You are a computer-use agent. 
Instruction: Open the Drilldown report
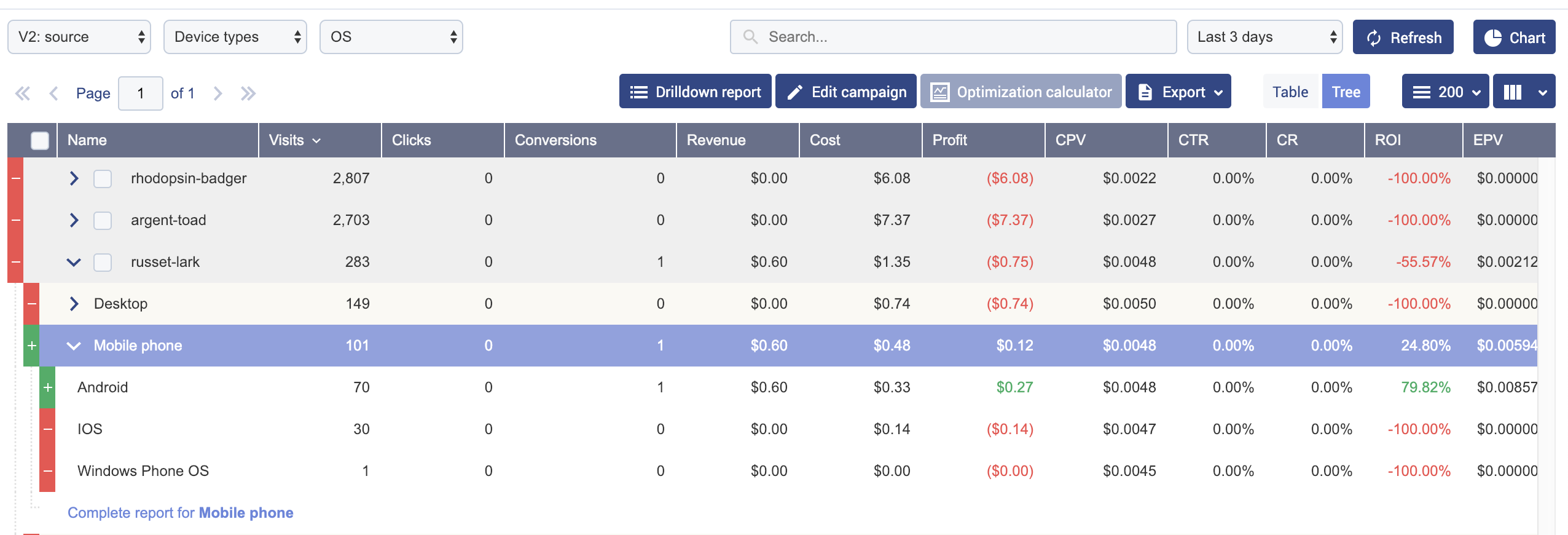coord(695,92)
